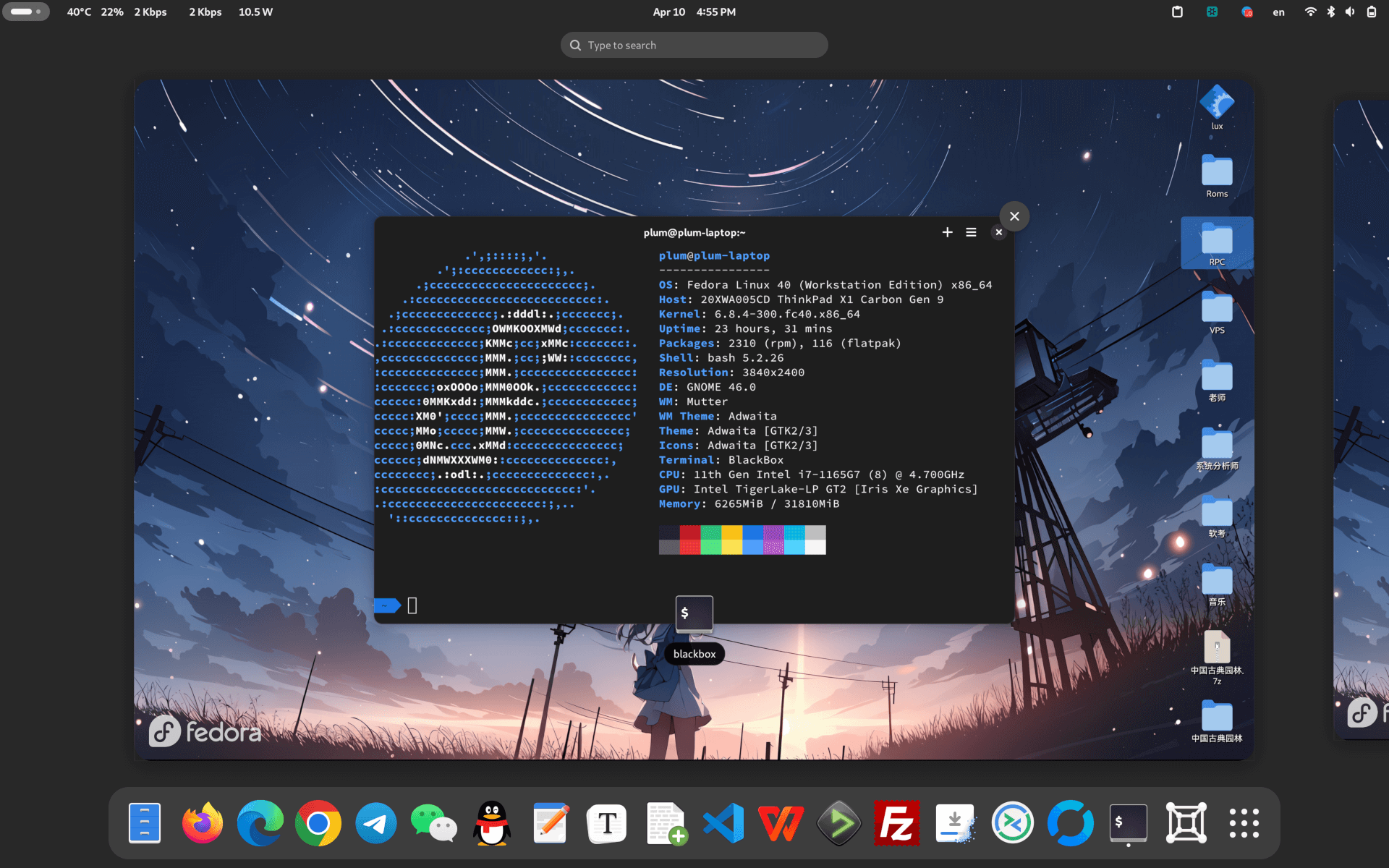Open Microsoft Edge from the dock

tap(260, 822)
